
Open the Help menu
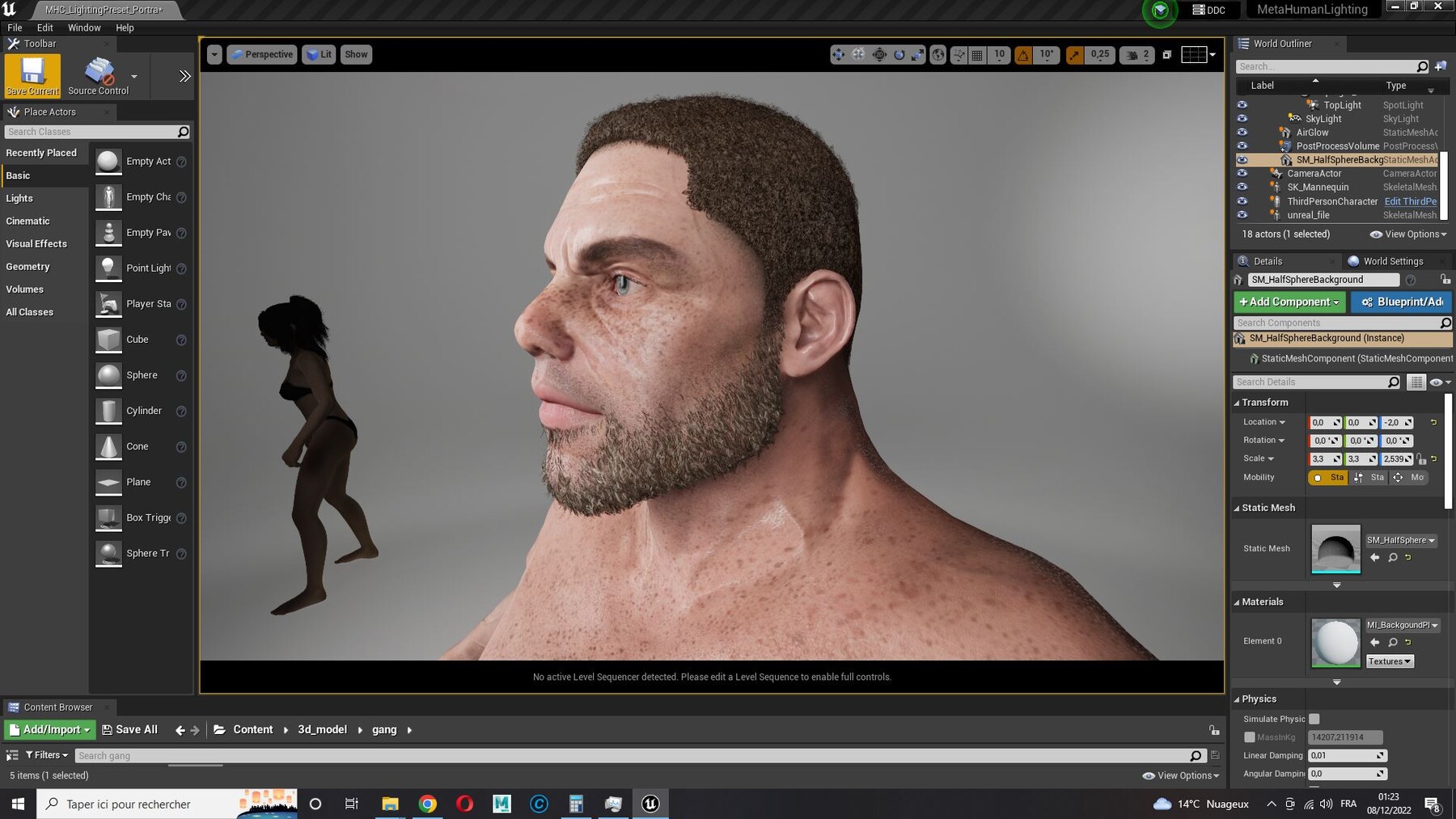click(x=125, y=27)
